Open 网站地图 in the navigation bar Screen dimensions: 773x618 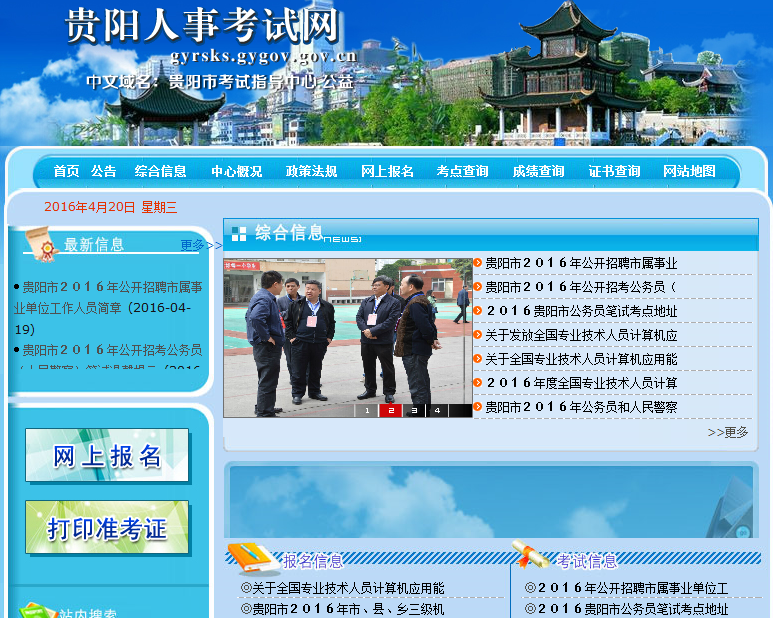tap(689, 171)
